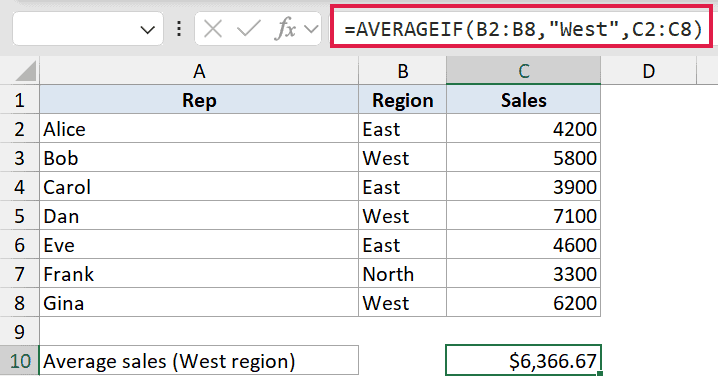Select row 2 header

pyautogui.click(x=20, y=129)
